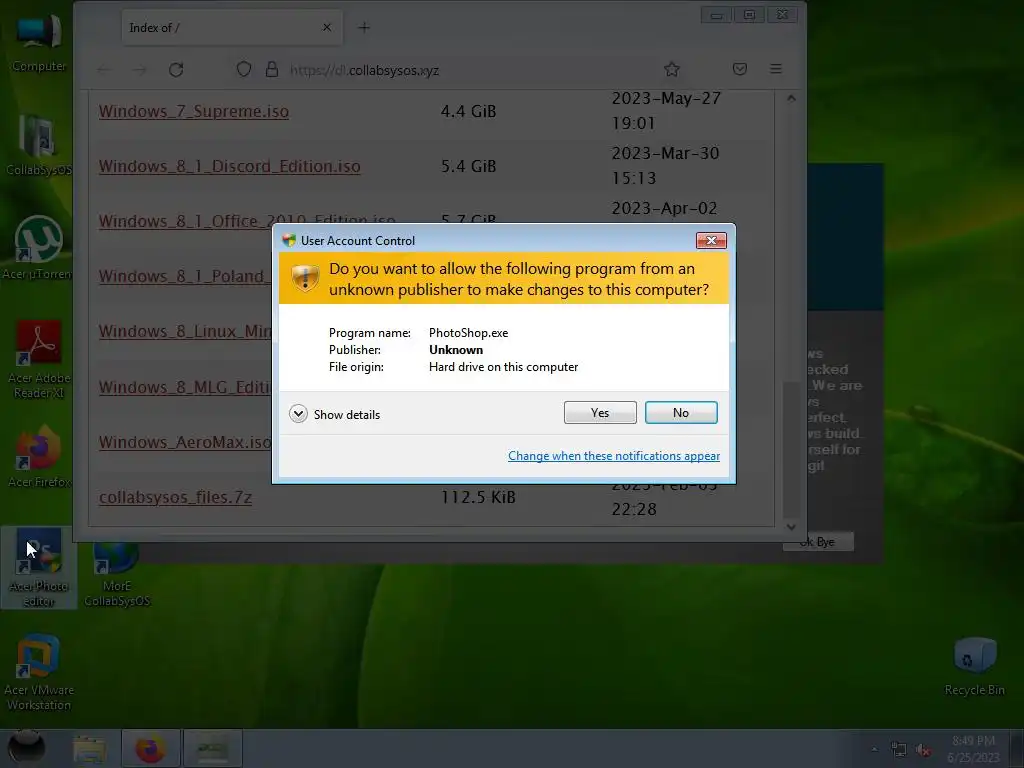Go back in Firefox window
Viewport: 1024px width, 768px height.
[x=104, y=69]
